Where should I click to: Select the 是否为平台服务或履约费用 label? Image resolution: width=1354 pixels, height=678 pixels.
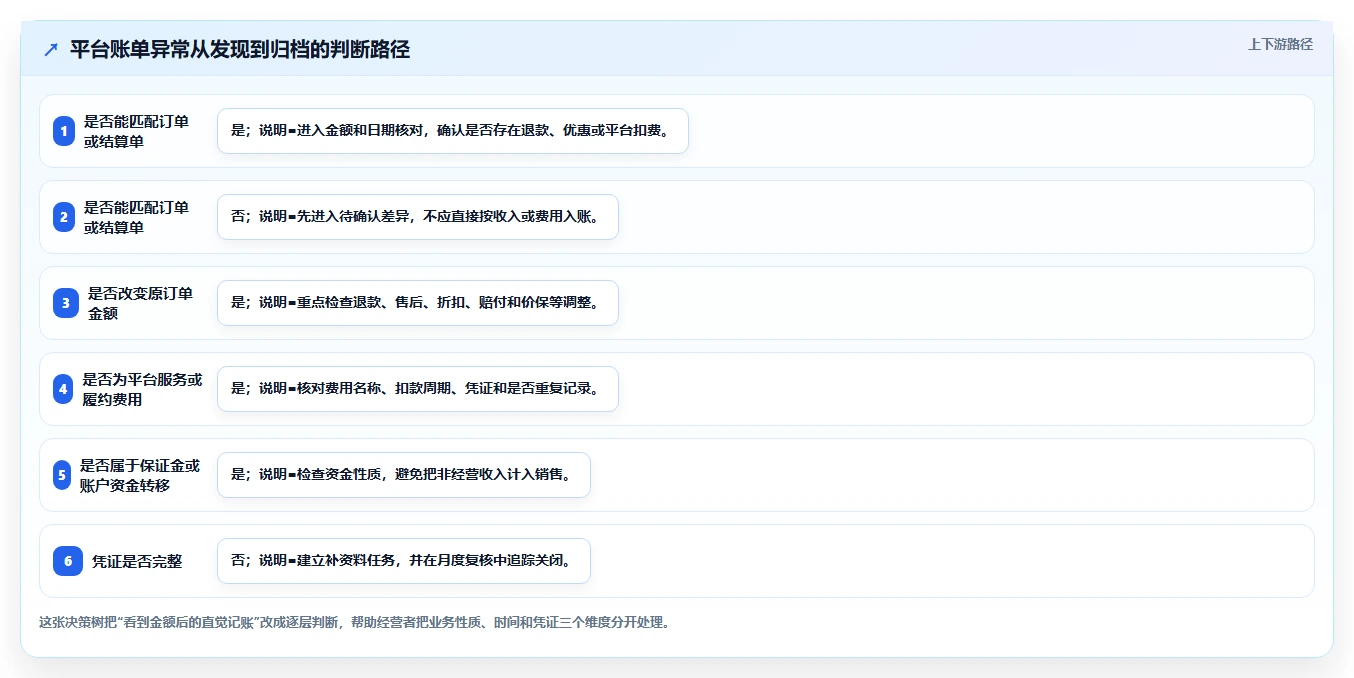(x=143, y=389)
